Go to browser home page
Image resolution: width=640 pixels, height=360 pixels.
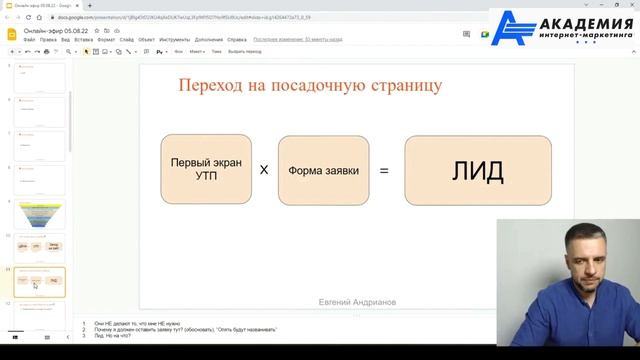click(39, 18)
